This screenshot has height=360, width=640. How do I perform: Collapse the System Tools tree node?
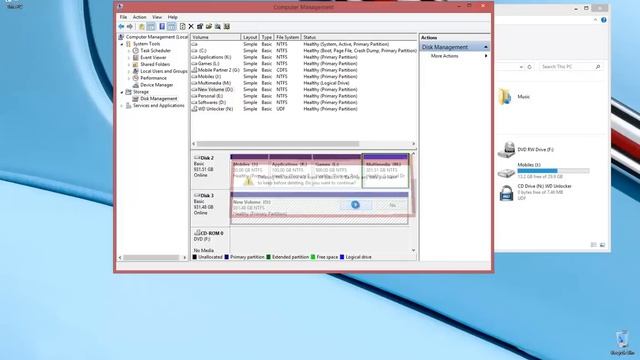click(x=122, y=44)
